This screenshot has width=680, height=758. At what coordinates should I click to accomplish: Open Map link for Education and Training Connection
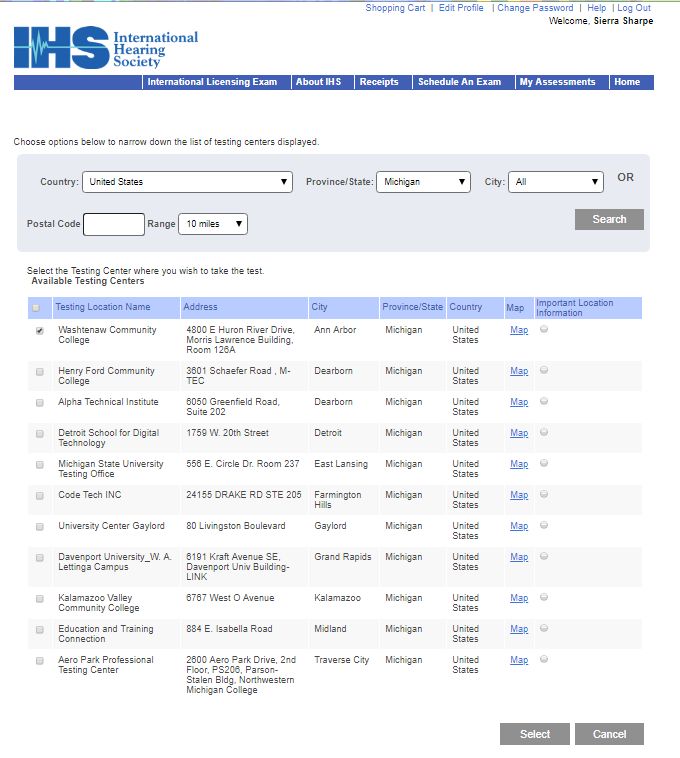(519, 628)
